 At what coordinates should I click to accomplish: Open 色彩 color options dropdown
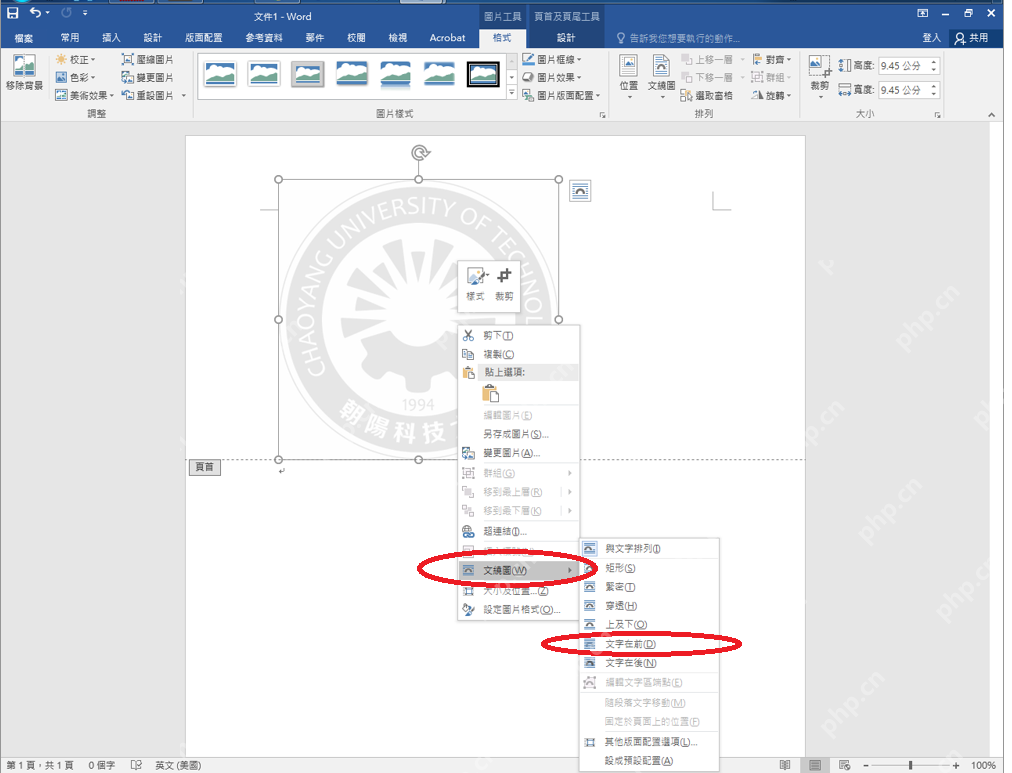76,77
